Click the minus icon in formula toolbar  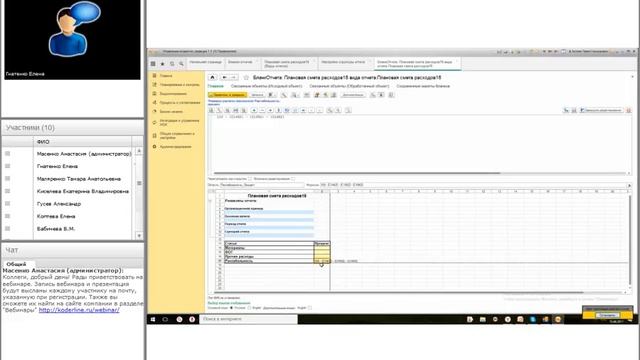[262, 110]
